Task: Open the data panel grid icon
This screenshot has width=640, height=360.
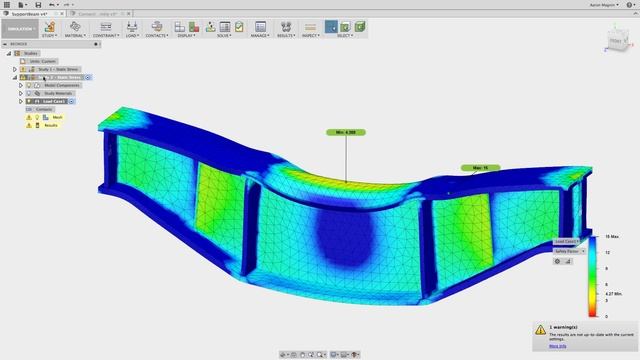Action: [x=7, y=4]
